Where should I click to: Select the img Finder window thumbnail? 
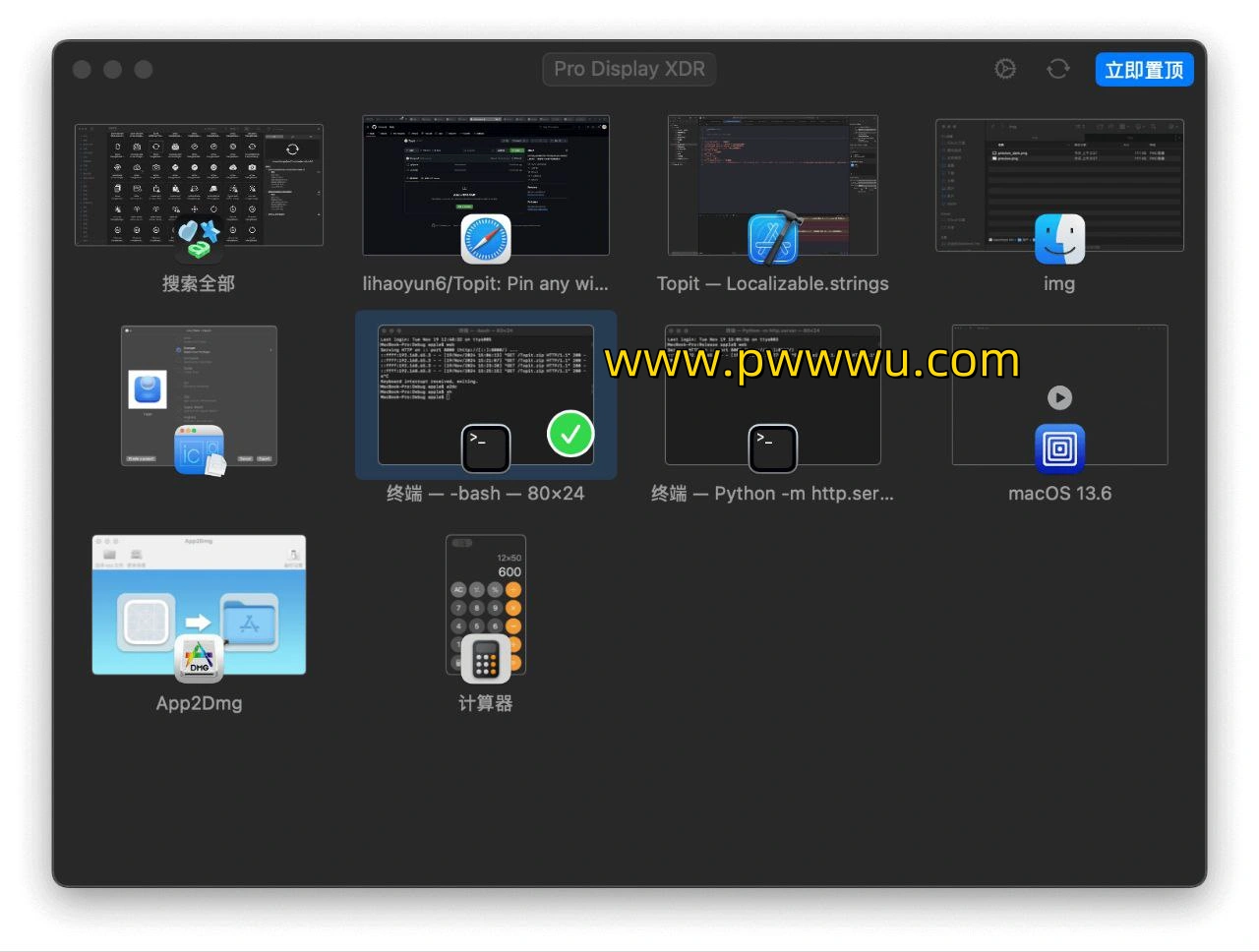pyautogui.click(x=1059, y=185)
